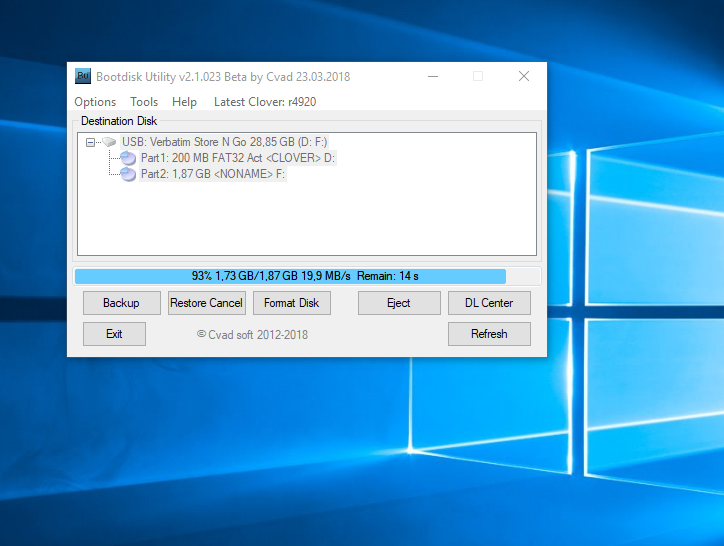Eject the USB drive with Eject button
Image resolution: width=724 pixels, height=546 pixels.
[x=398, y=303]
